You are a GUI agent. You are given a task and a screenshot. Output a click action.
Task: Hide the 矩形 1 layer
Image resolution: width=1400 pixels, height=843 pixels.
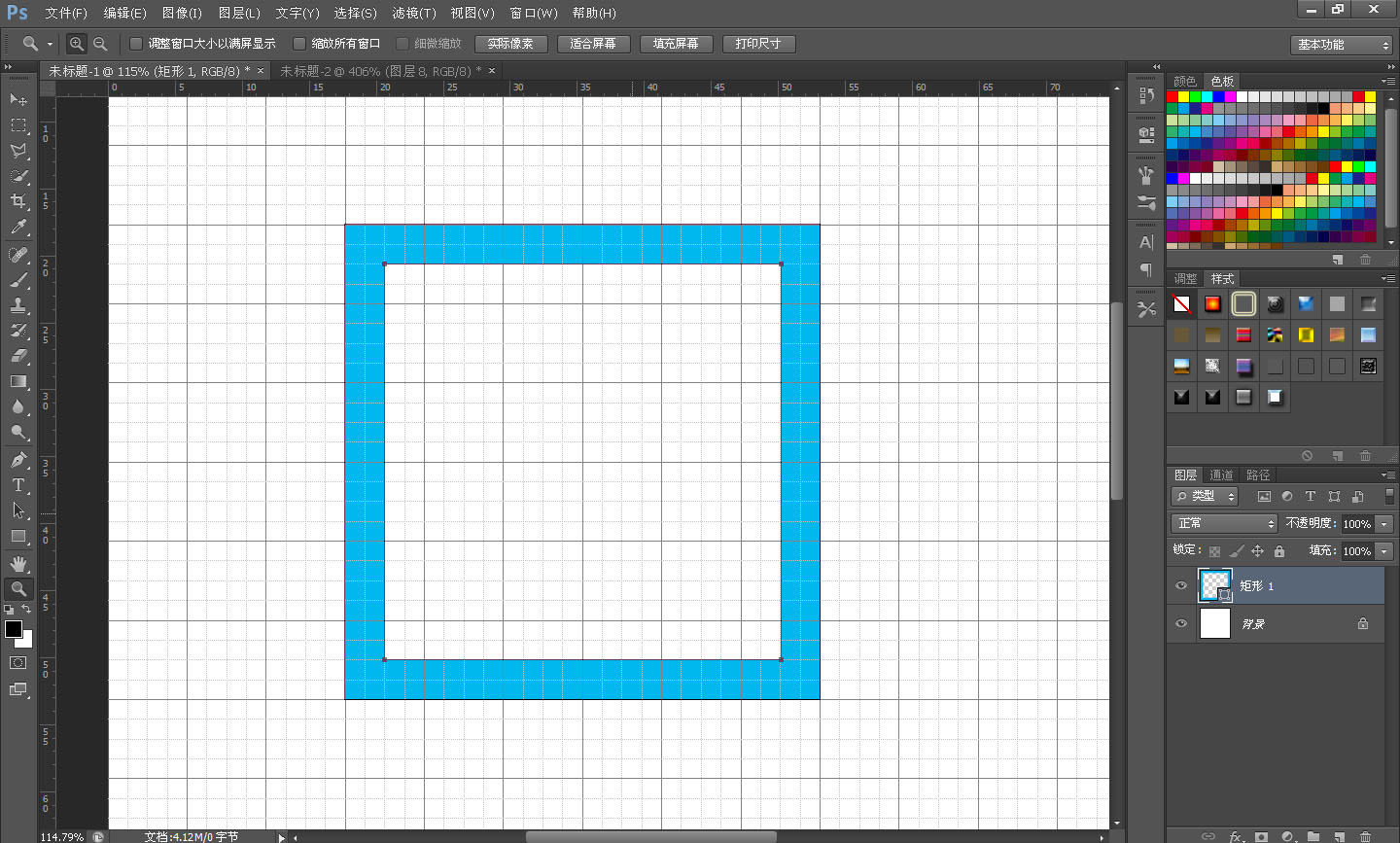click(1181, 585)
